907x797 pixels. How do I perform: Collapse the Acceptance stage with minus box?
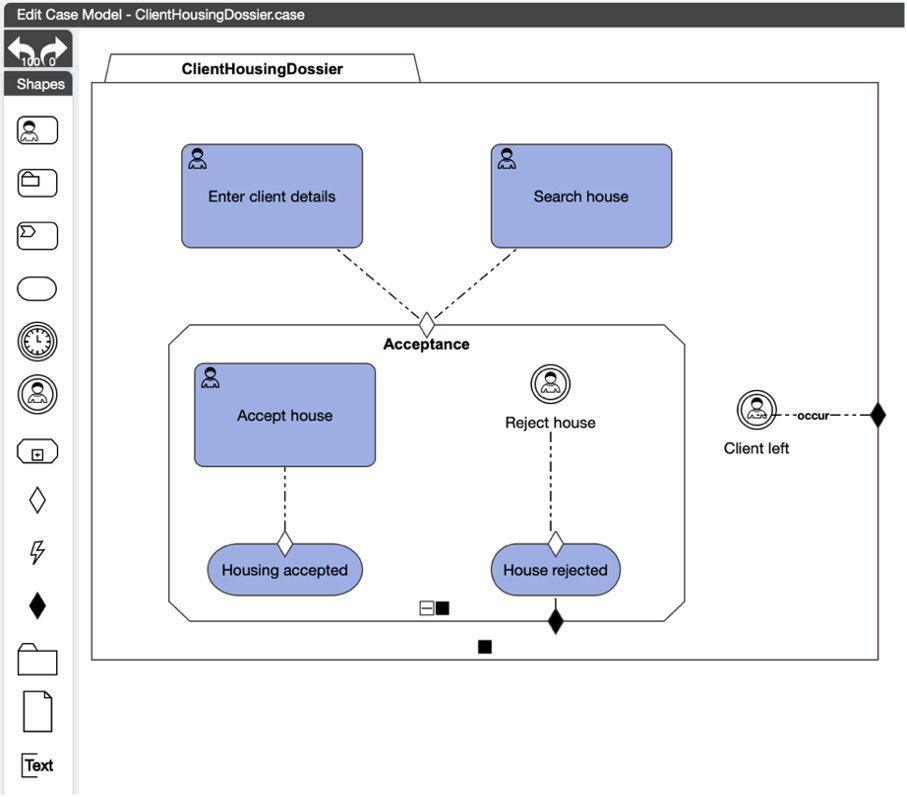pyautogui.click(x=427, y=608)
